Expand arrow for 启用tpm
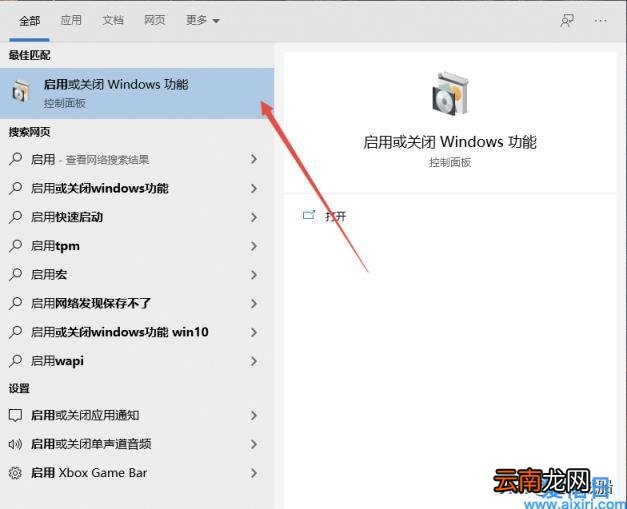 pyautogui.click(x=254, y=246)
